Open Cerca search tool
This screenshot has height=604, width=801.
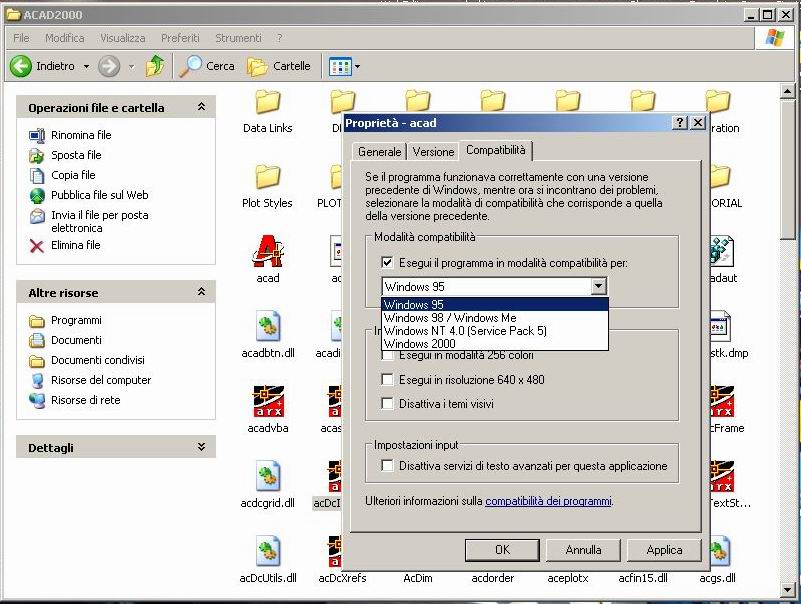pyautogui.click(x=206, y=66)
